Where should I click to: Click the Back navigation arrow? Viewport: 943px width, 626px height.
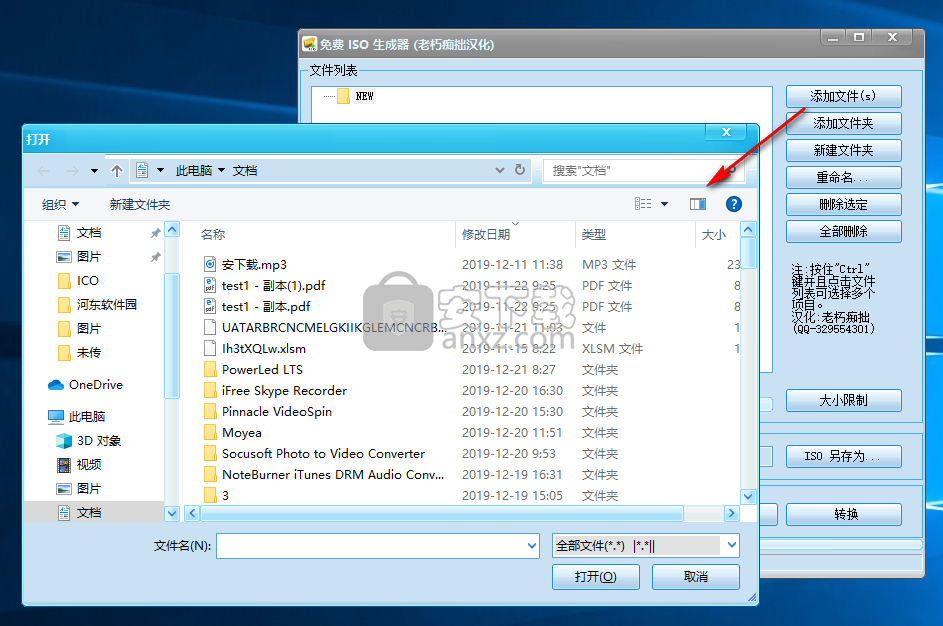tap(43, 171)
